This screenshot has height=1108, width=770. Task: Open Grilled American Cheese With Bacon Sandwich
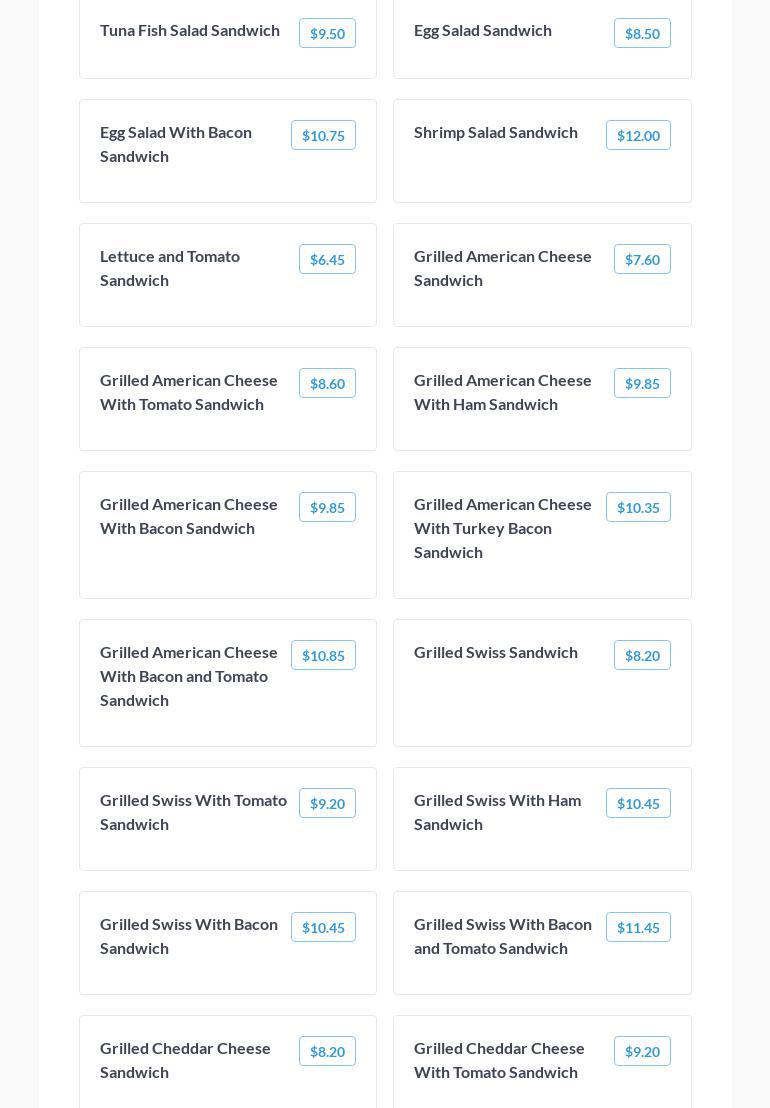coord(189,516)
